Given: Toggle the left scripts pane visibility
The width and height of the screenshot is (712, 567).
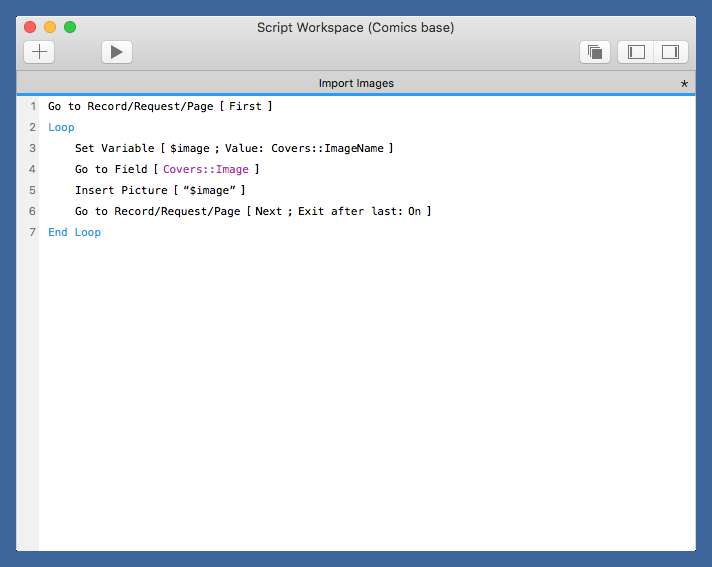Looking at the screenshot, I should [x=636, y=52].
